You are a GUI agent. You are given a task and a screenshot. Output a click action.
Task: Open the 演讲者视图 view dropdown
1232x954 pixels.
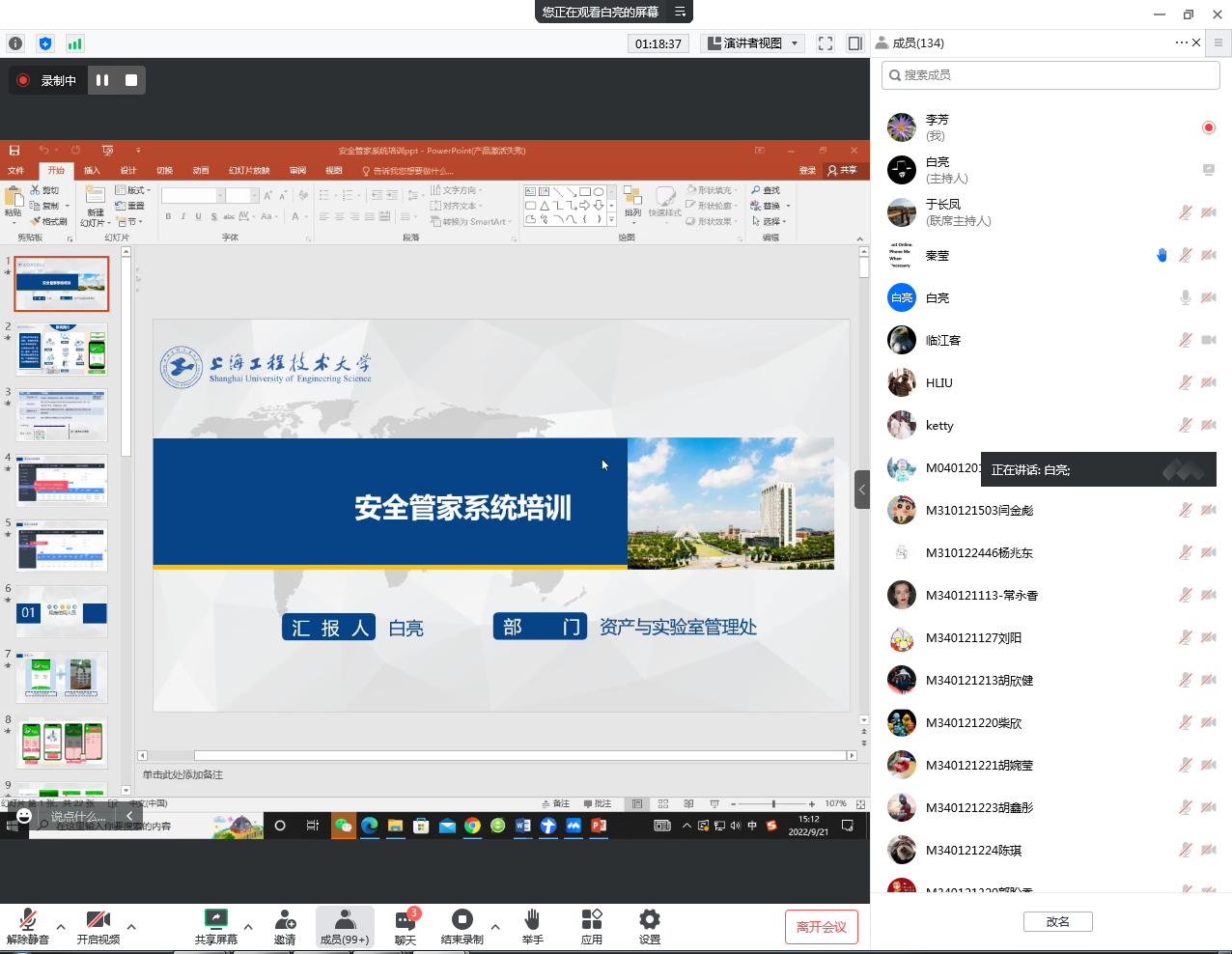(x=754, y=43)
